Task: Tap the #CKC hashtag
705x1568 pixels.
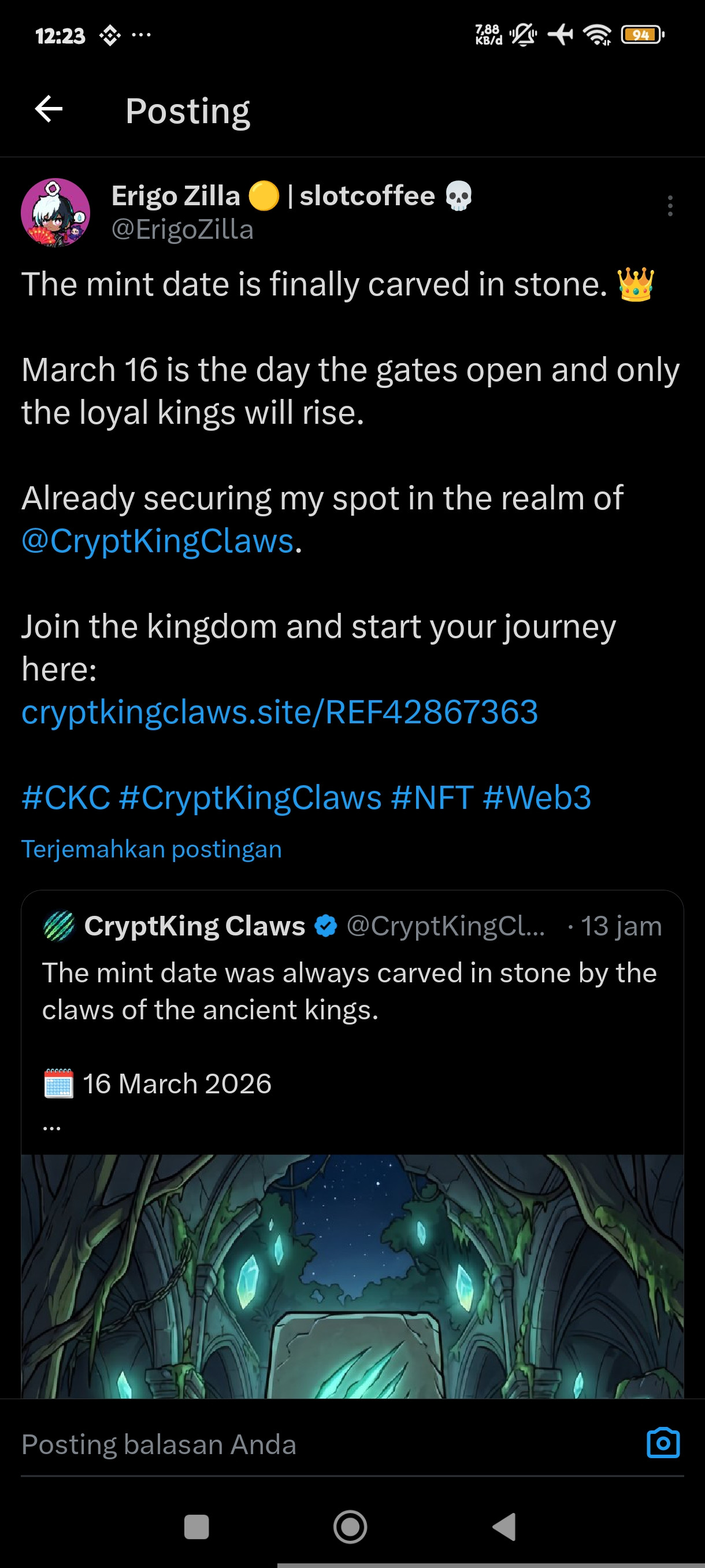Action: tap(66, 797)
